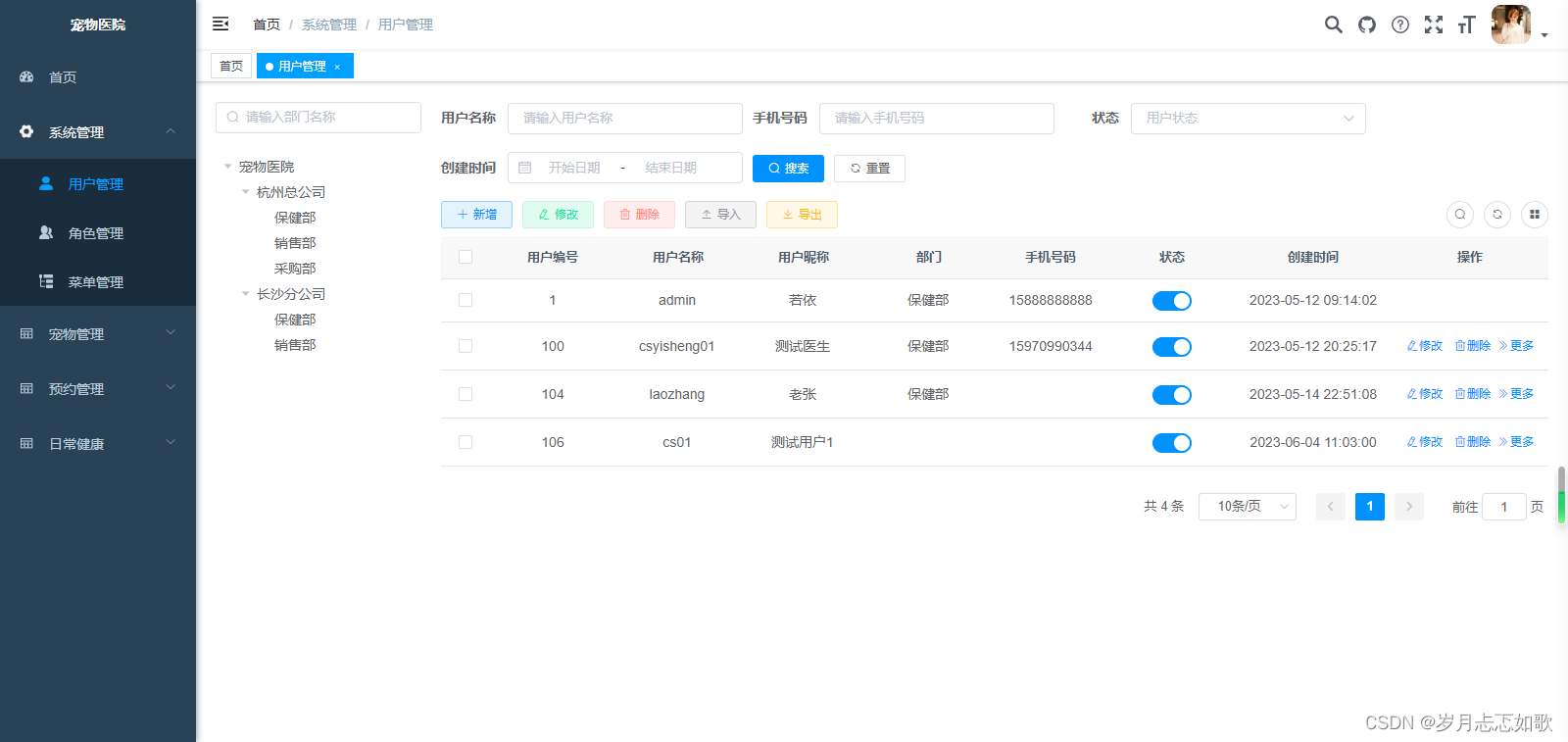Click the 导出 export button
1568x742 pixels.
(802, 215)
